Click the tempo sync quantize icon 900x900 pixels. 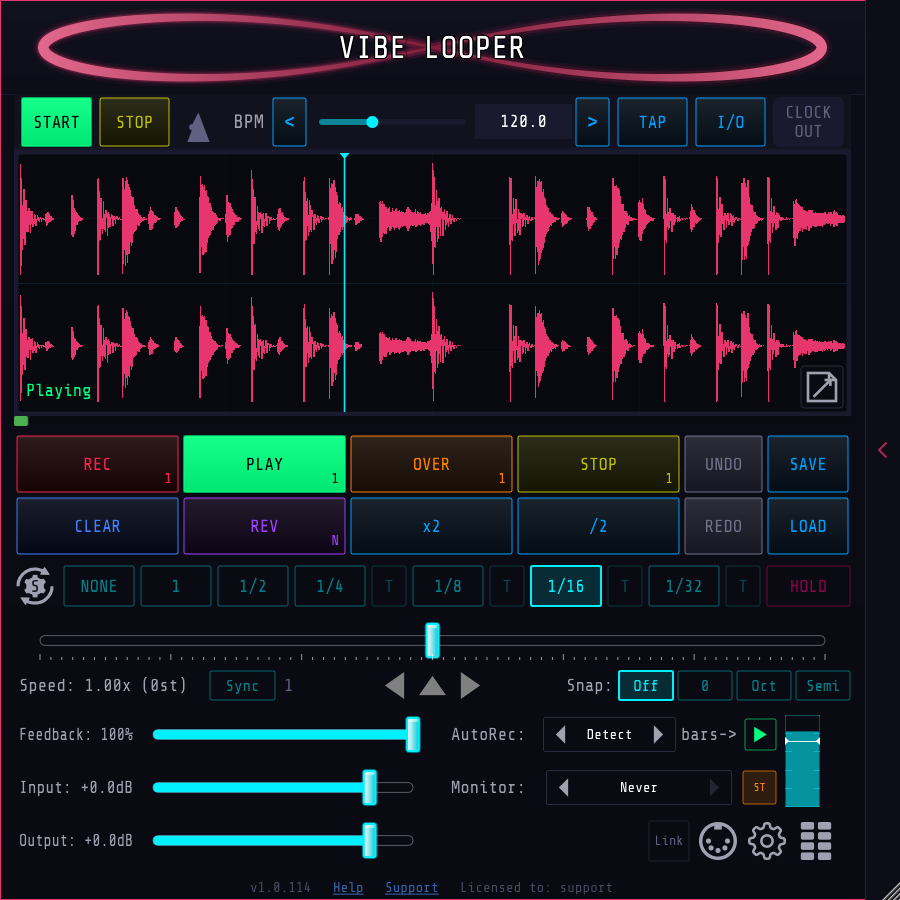tap(36, 586)
